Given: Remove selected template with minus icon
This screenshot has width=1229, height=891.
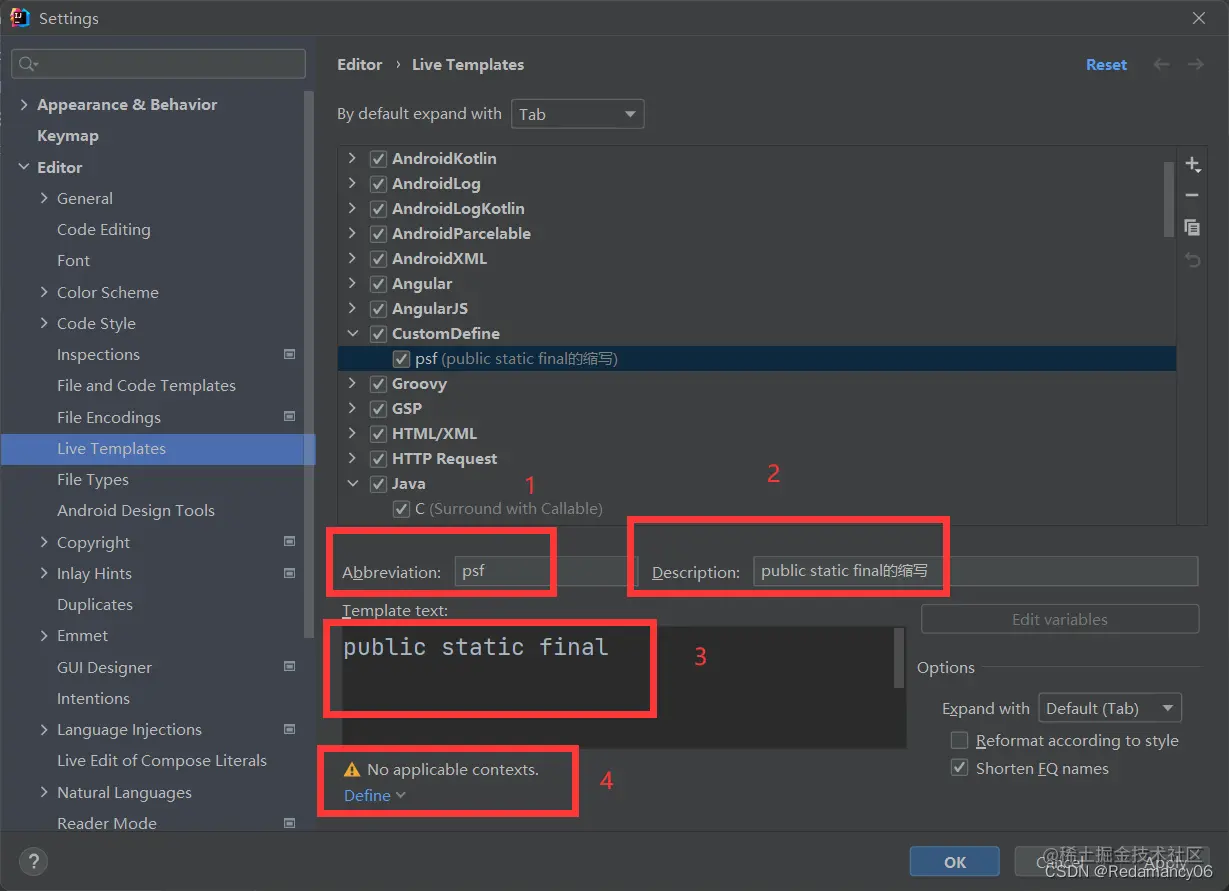Looking at the screenshot, I should [x=1192, y=195].
